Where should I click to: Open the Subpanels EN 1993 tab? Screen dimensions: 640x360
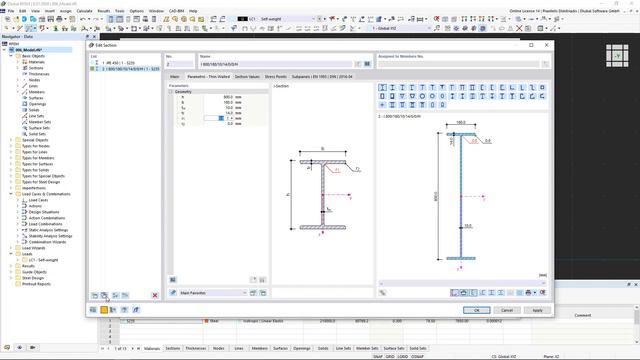[322, 76]
